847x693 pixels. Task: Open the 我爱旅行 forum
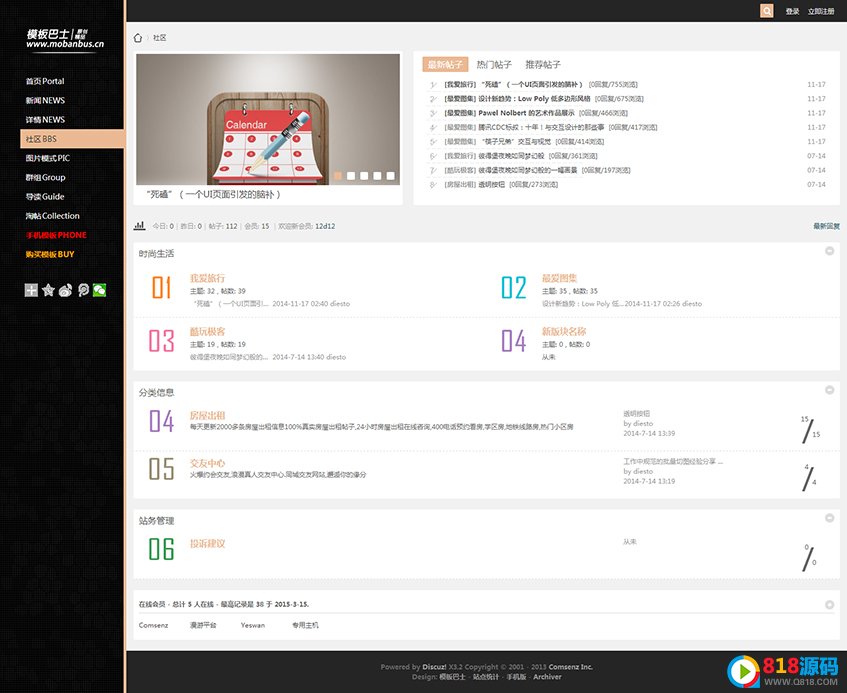207,278
